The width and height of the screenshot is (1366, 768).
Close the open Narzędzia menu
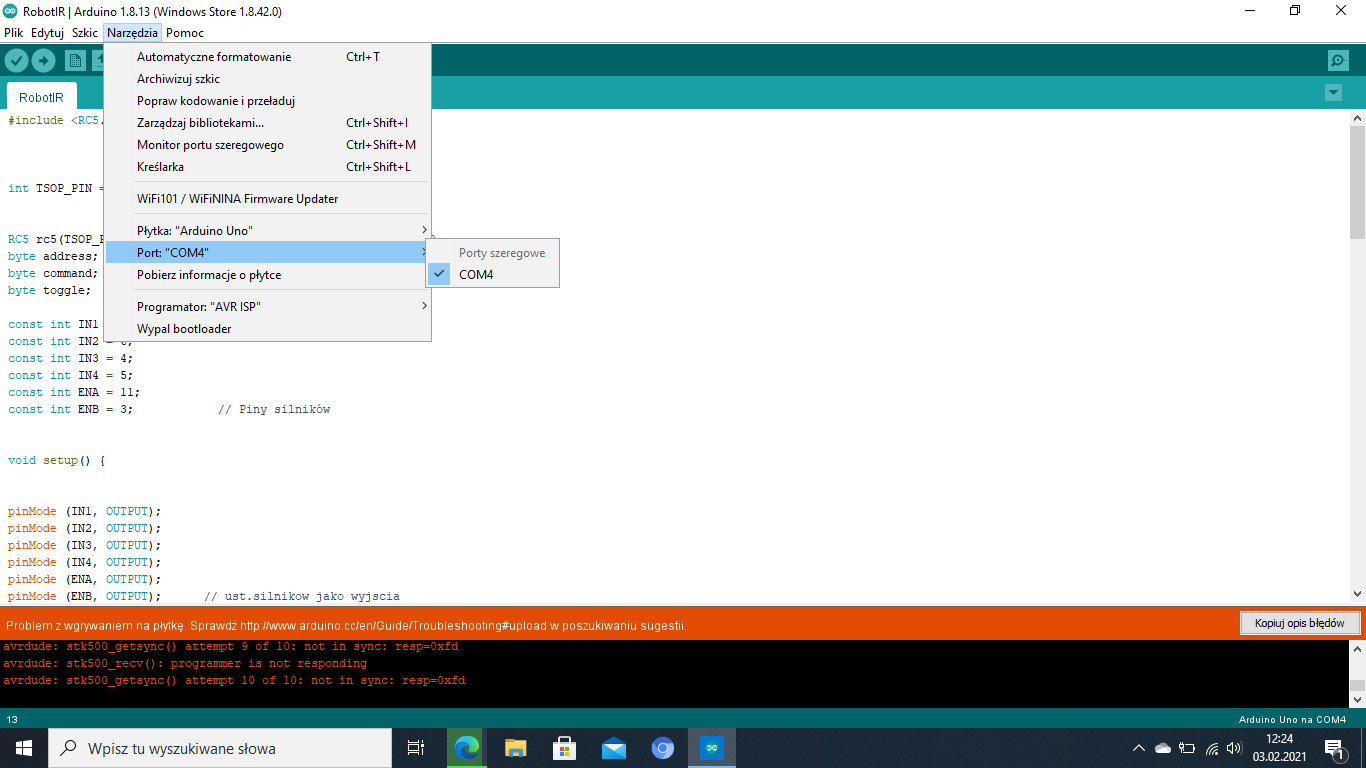coord(132,33)
